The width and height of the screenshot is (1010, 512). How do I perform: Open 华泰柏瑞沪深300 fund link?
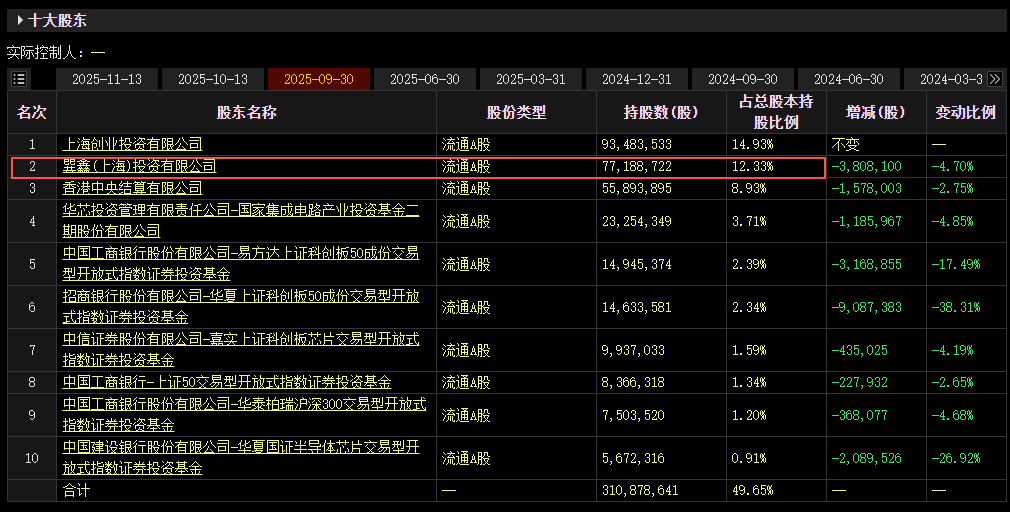click(x=244, y=415)
